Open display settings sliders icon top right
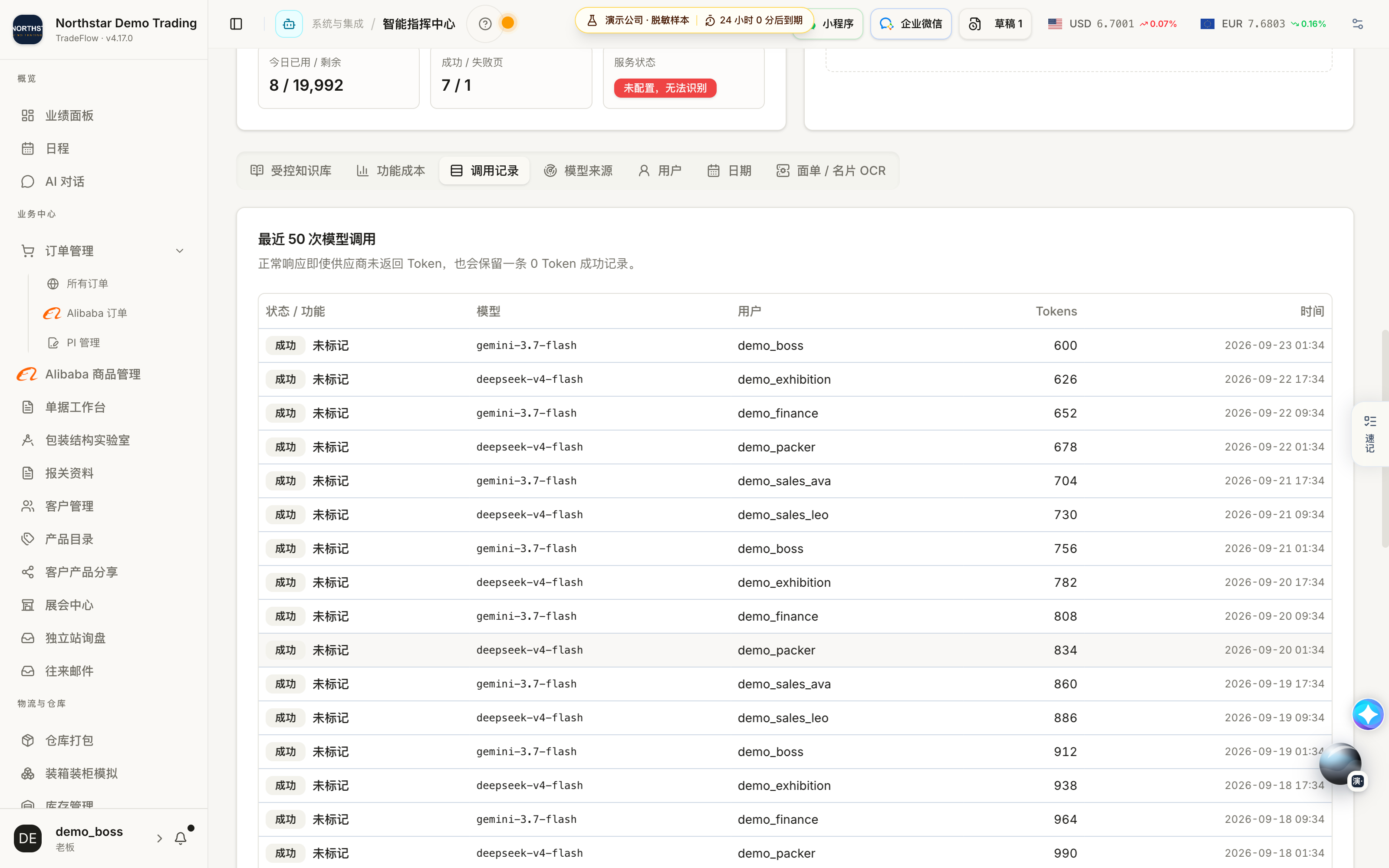1389x868 pixels. [1357, 23]
